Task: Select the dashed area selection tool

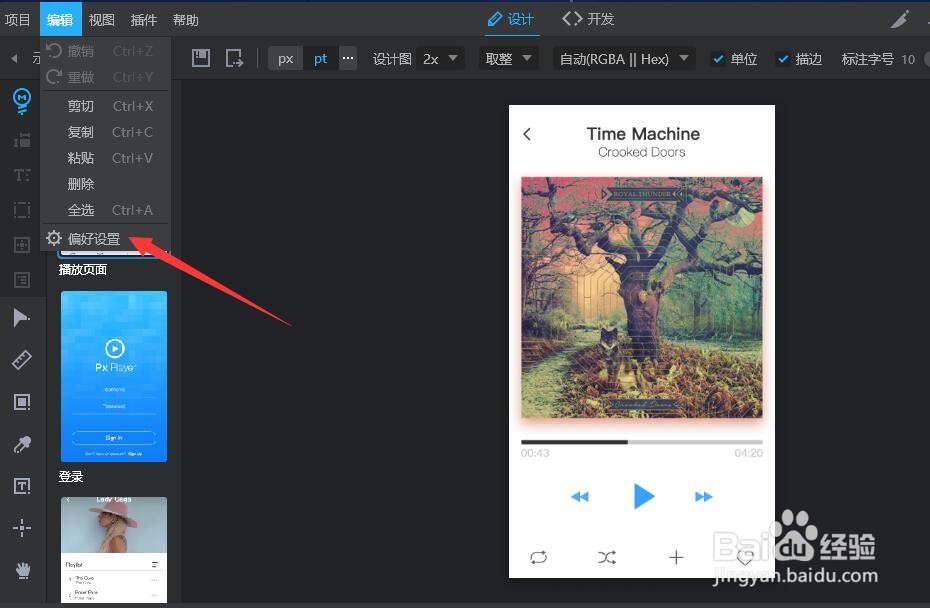Action: coord(22,210)
